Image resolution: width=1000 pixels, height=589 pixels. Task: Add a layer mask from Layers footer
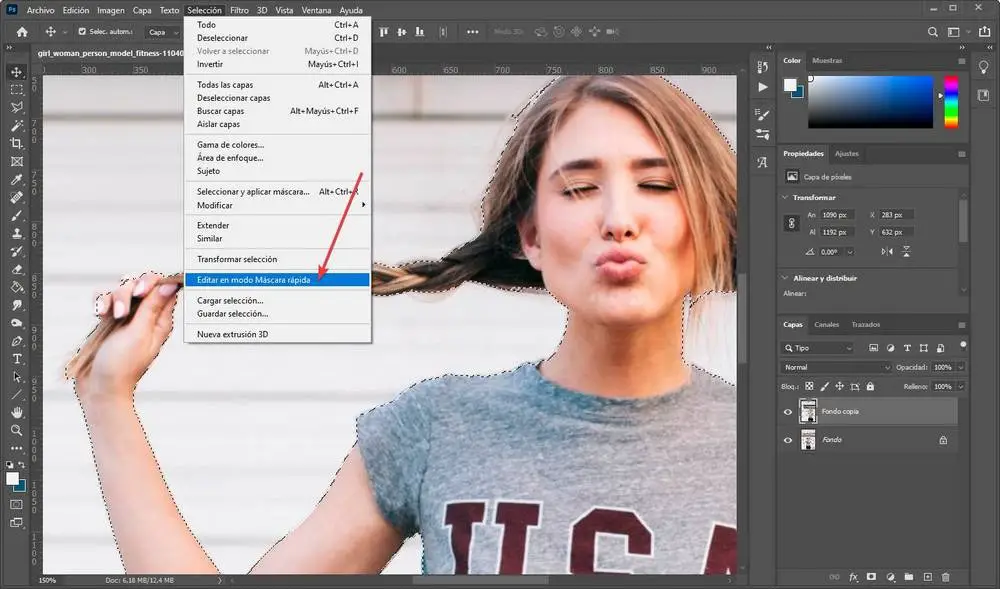[x=871, y=577]
